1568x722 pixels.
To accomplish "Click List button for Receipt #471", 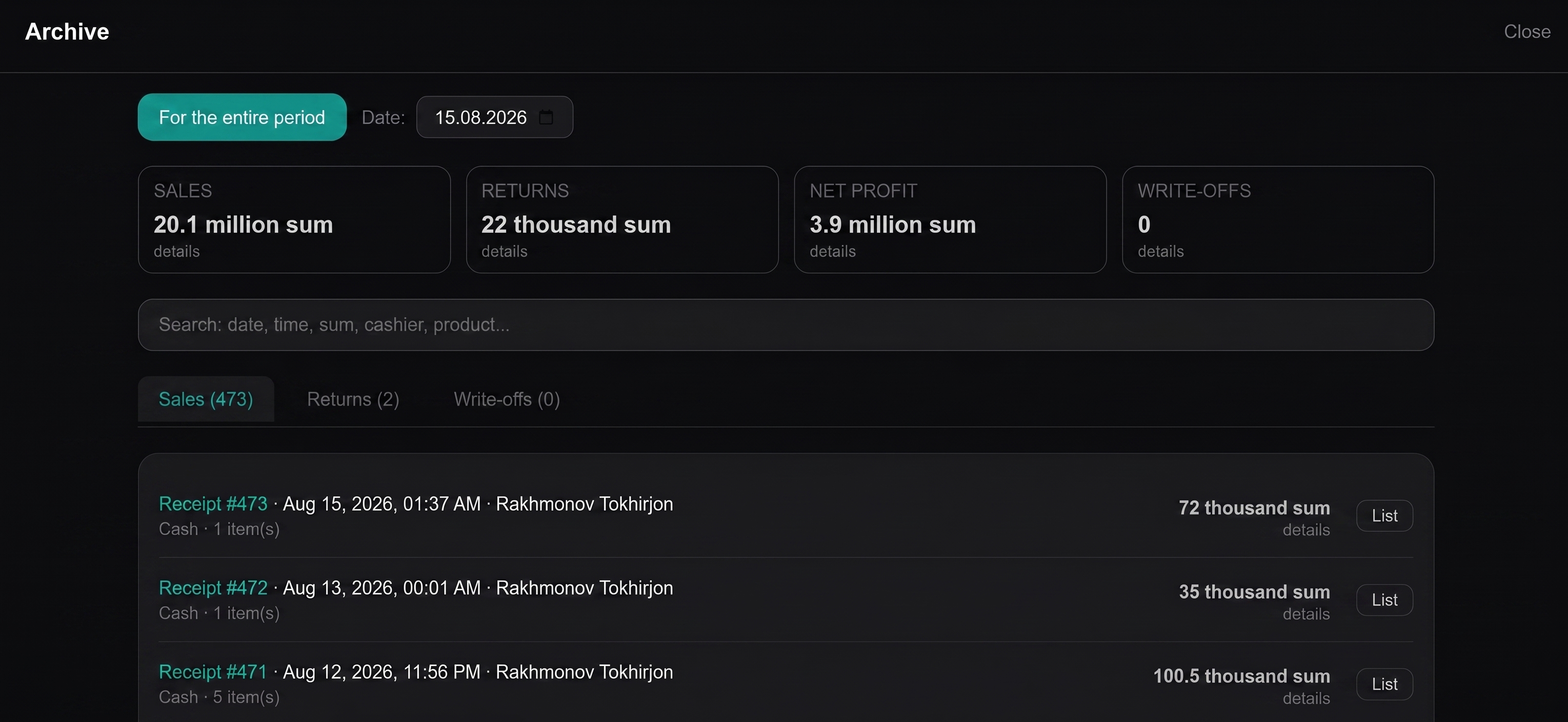I will pyautogui.click(x=1385, y=684).
